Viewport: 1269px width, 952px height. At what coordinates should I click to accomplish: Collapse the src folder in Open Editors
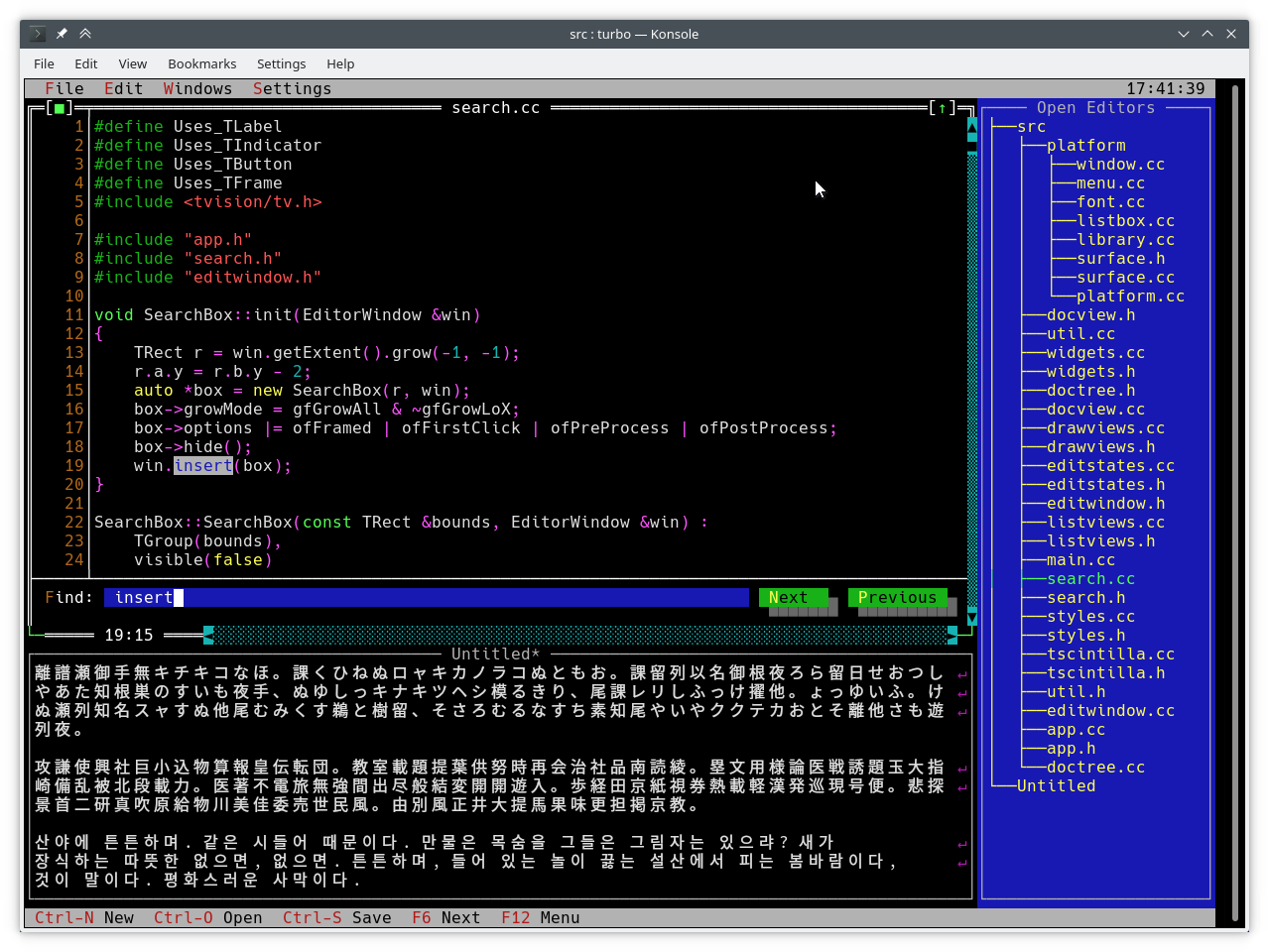pyautogui.click(x=1031, y=127)
